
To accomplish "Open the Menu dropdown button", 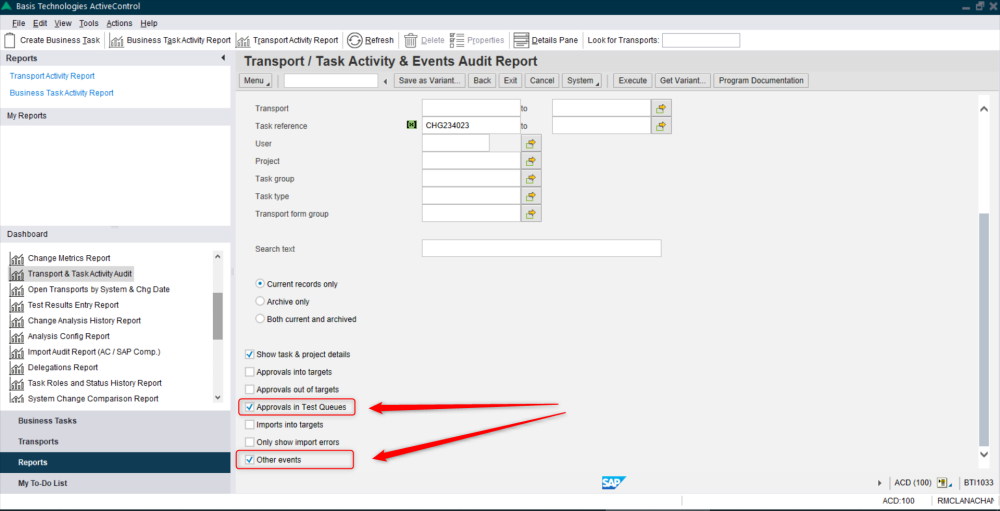I will point(256,81).
